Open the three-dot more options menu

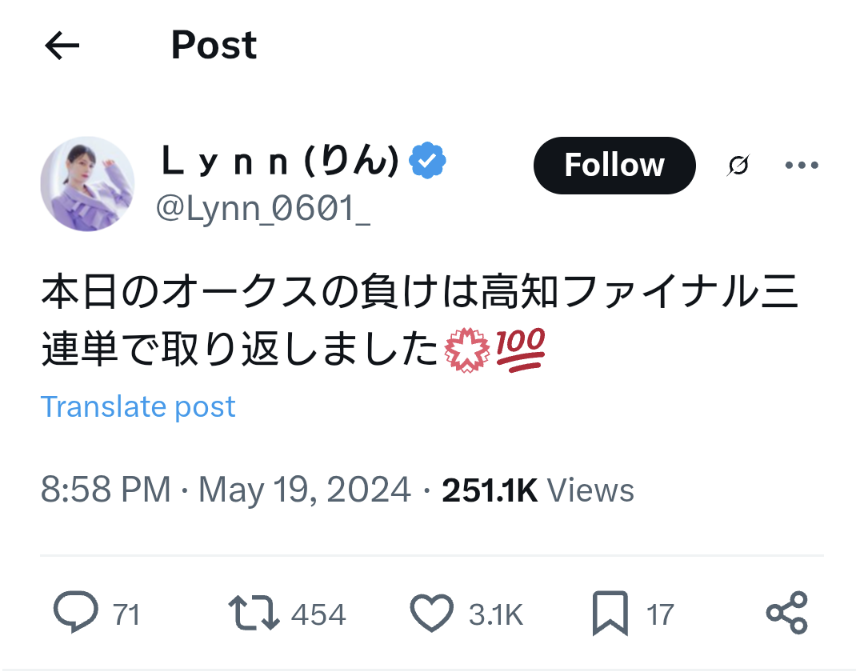click(802, 166)
